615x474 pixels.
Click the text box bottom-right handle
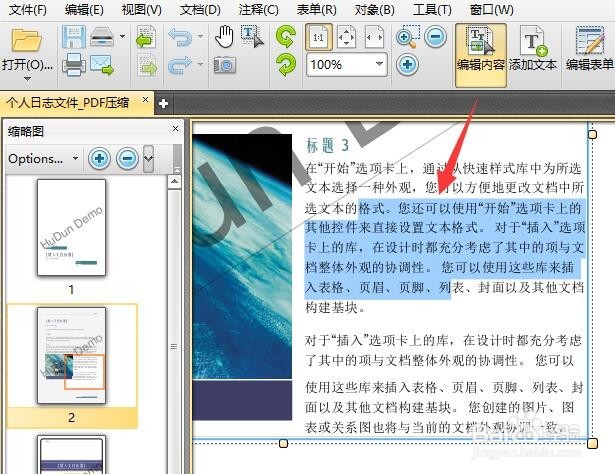592,443
